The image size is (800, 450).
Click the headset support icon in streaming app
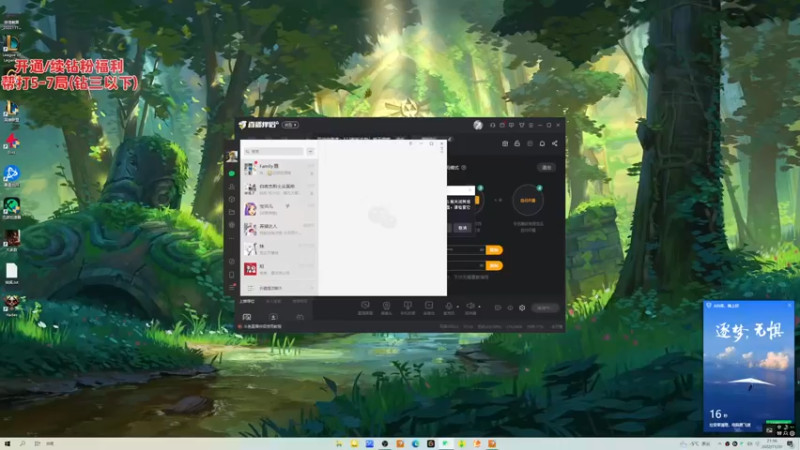click(x=492, y=125)
